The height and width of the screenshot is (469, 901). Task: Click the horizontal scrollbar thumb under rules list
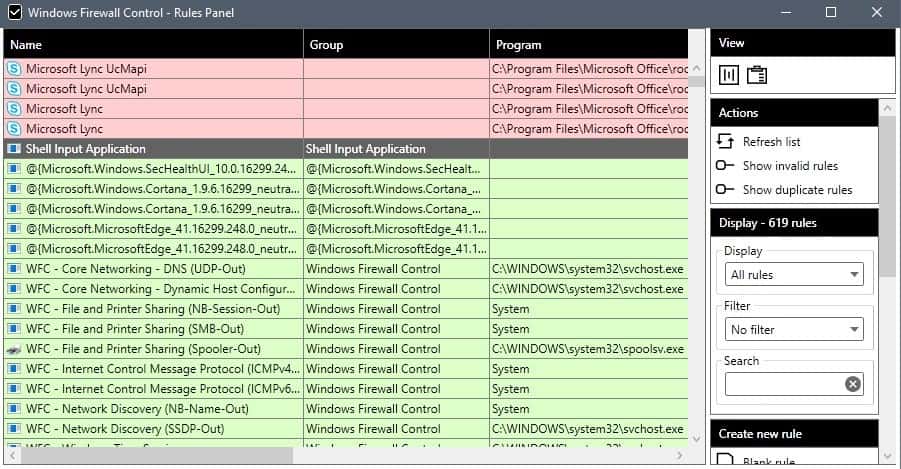click(x=156, y=456)
